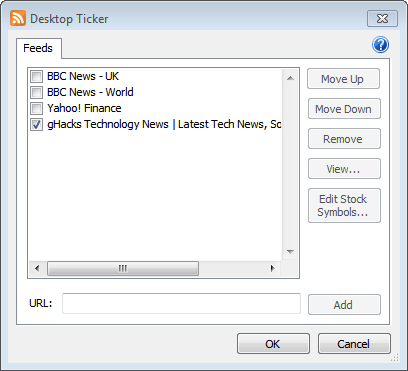Focus the URL input field
Screen dimensions: 408x371
pos(181,303)
